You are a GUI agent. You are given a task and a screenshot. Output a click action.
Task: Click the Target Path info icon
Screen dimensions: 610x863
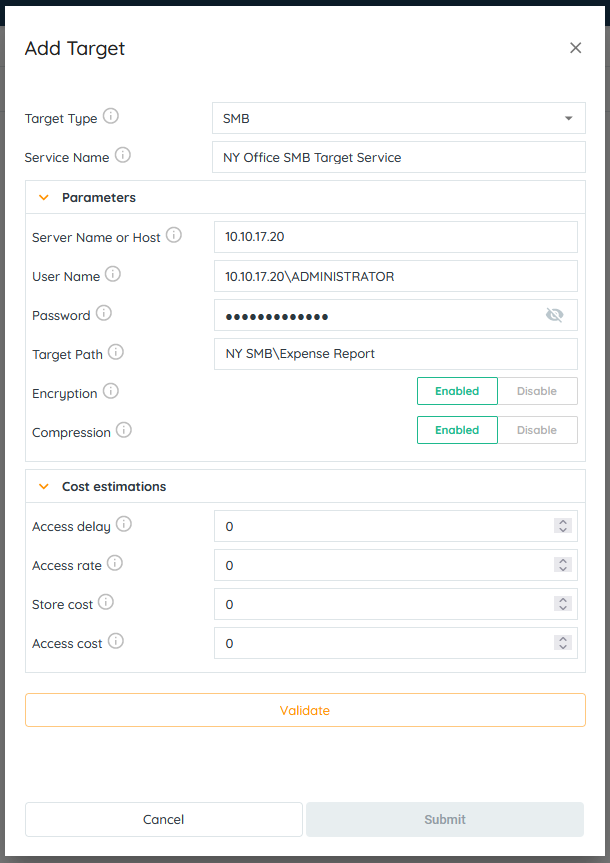116,352
